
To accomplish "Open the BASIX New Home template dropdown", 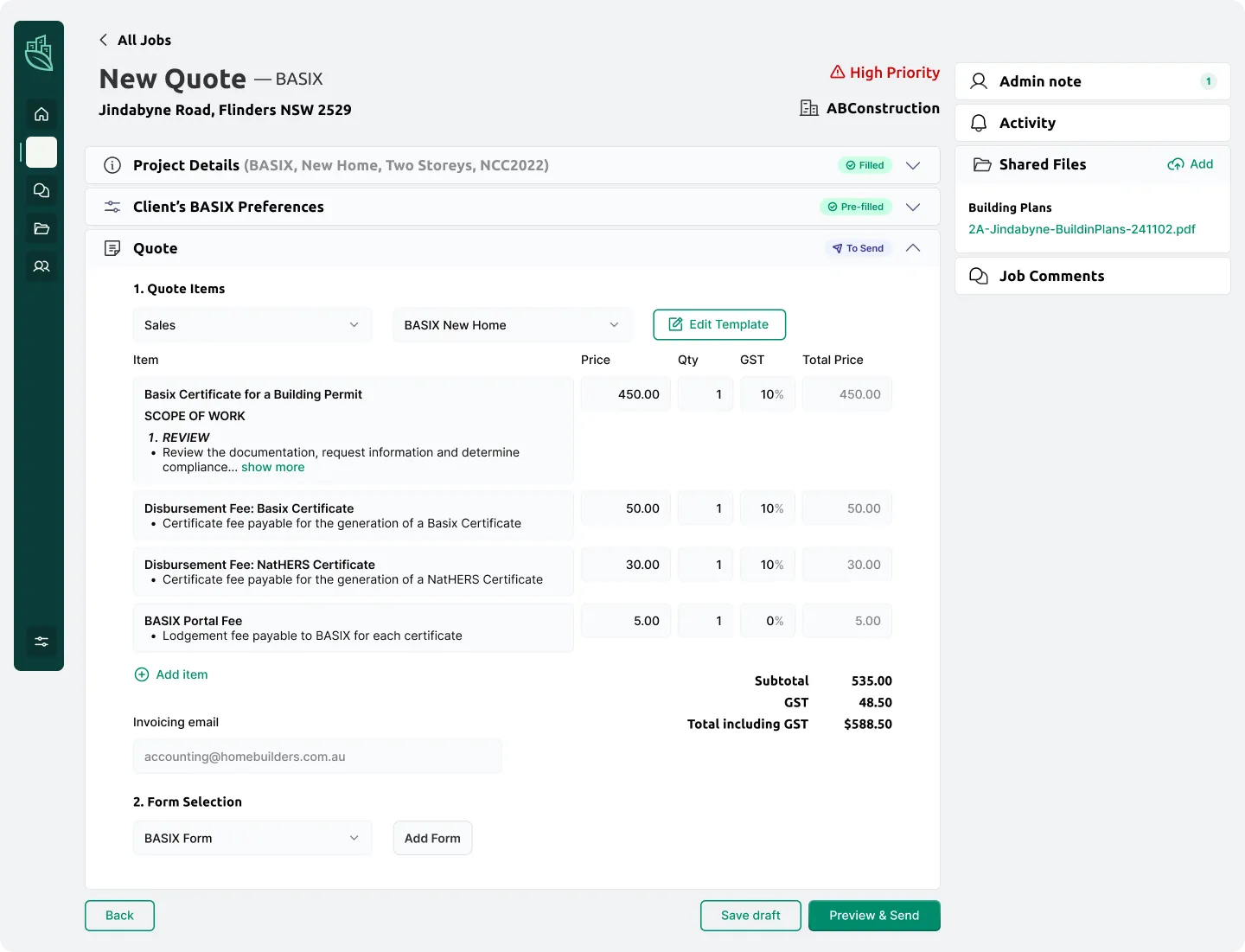I will click(511, 324).
